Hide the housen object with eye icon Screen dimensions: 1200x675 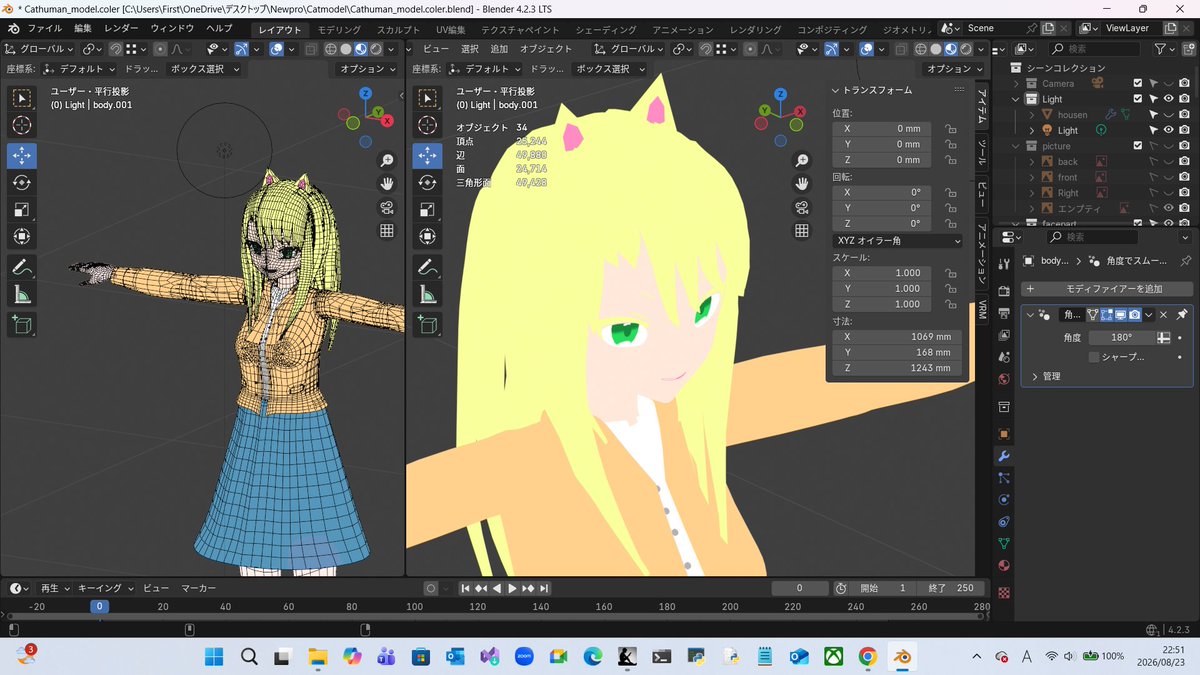(1168, 115)
